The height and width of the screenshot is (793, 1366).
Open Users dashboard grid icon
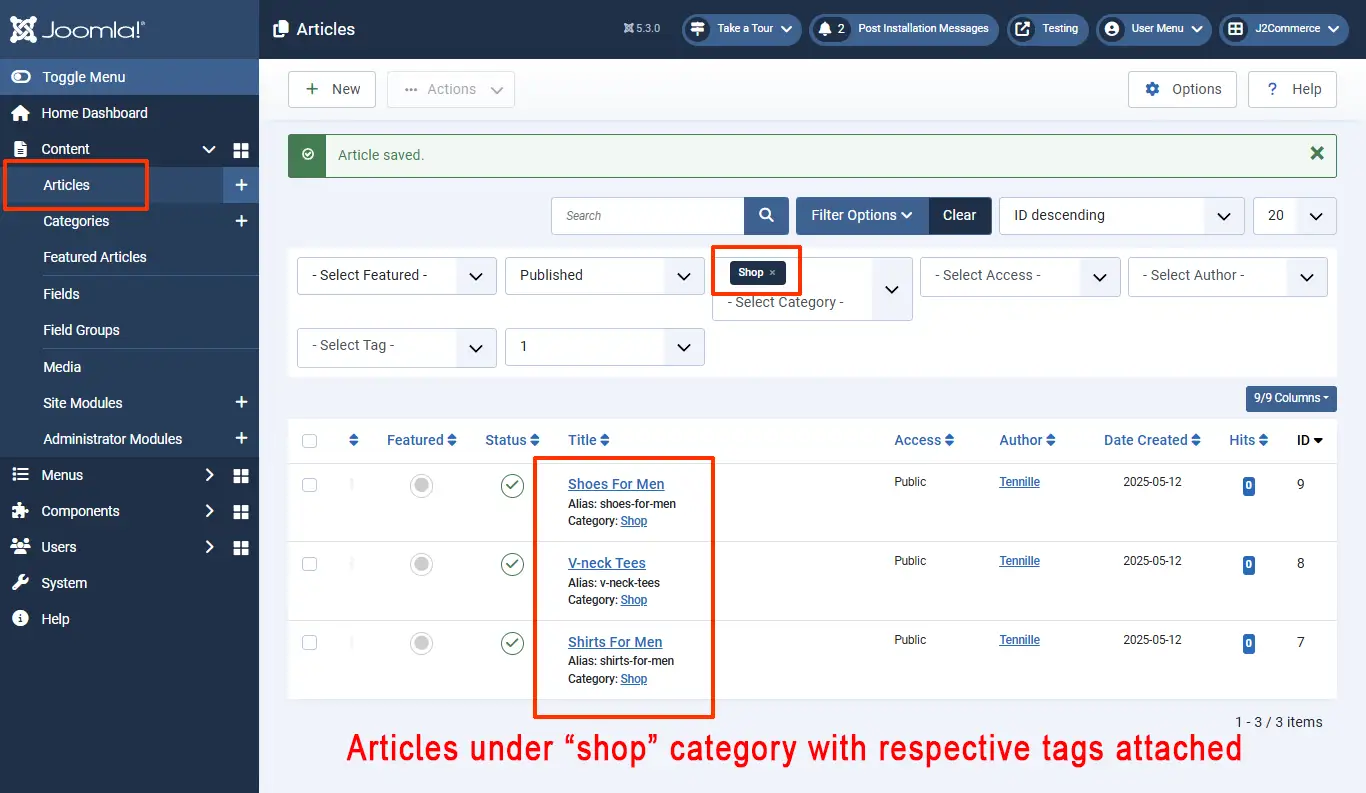tap(241, 548)
